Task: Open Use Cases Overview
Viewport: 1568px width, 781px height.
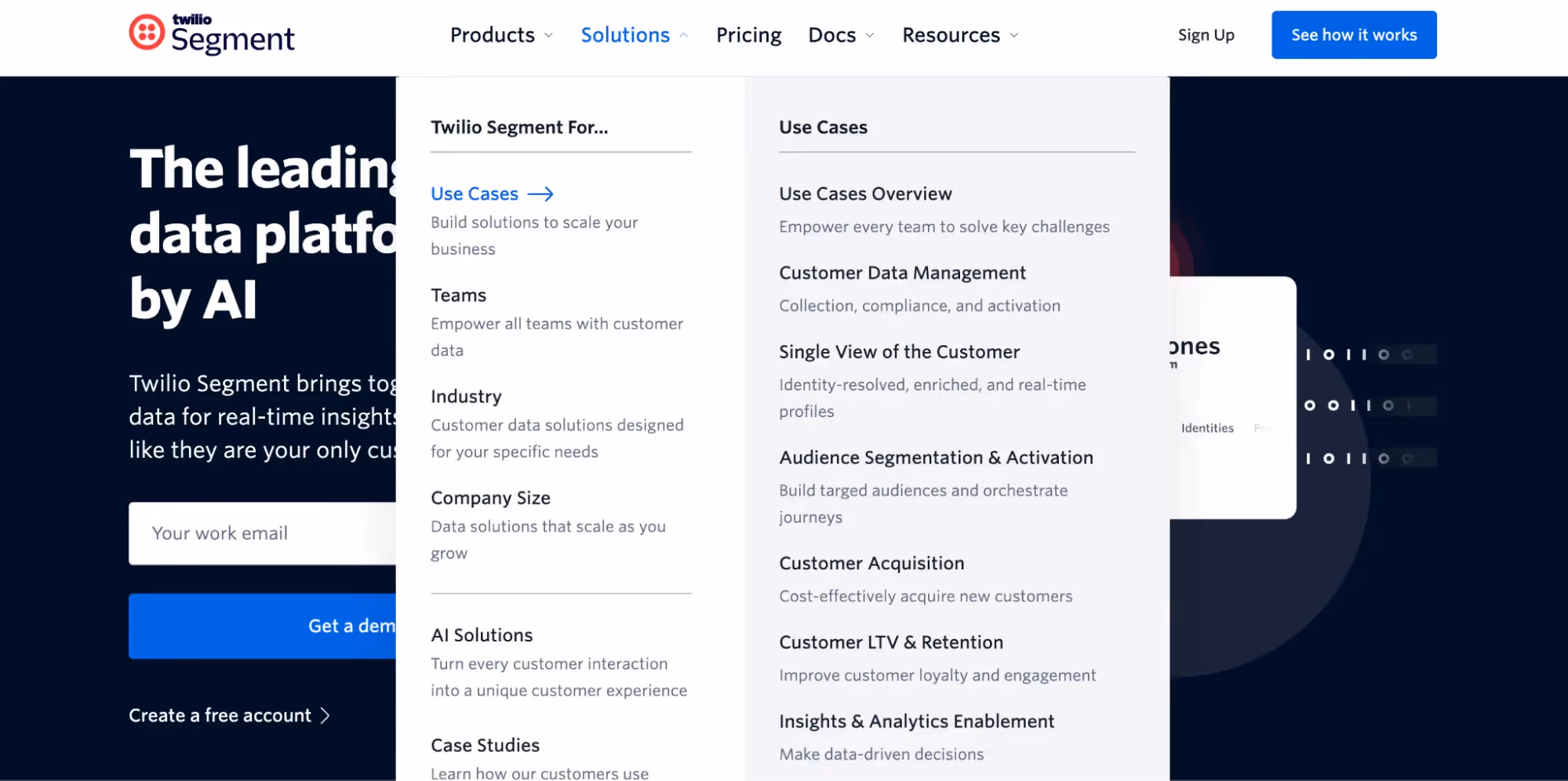Action: point(865,194)
